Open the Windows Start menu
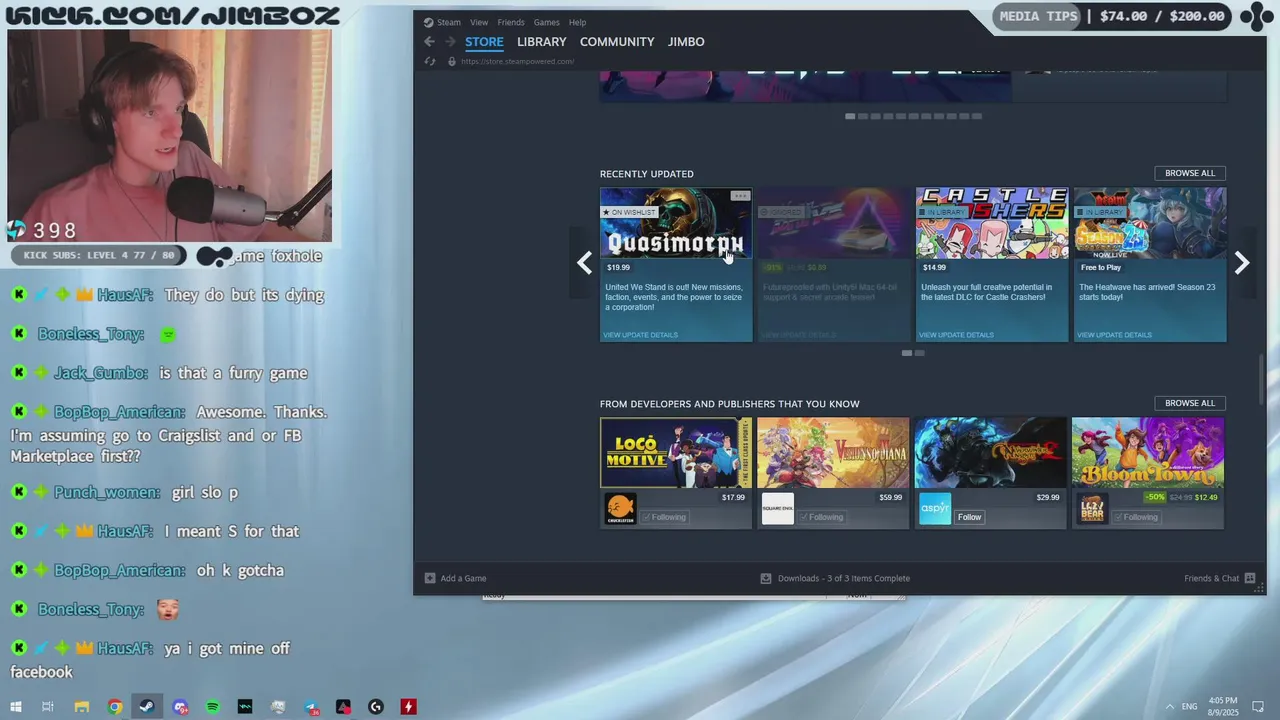 pos(15,707)
